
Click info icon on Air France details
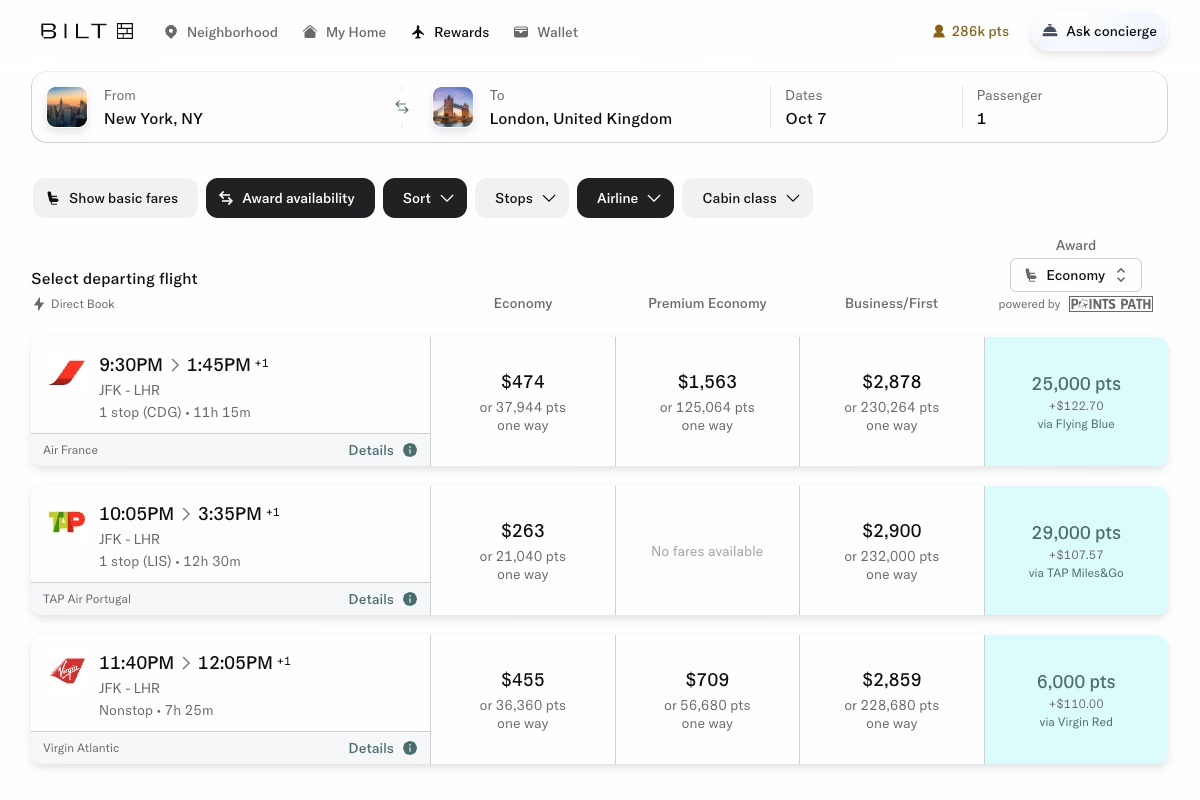(410, 450)
